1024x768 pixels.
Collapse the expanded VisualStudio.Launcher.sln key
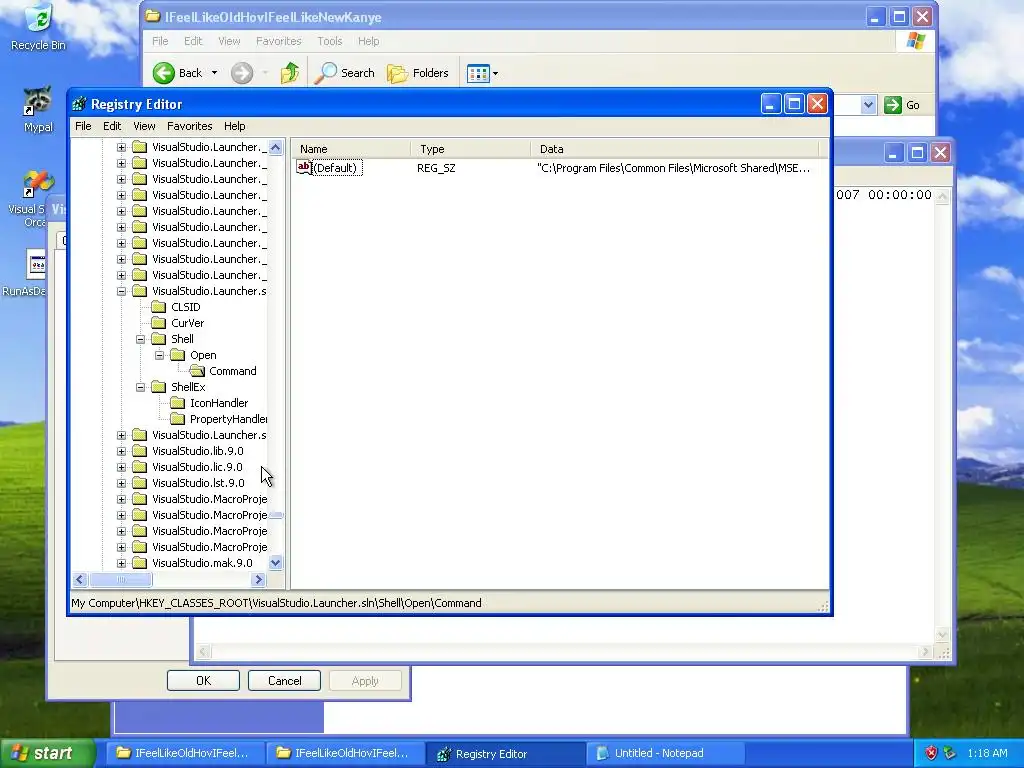pyautogui.click(x=121, y=291)
